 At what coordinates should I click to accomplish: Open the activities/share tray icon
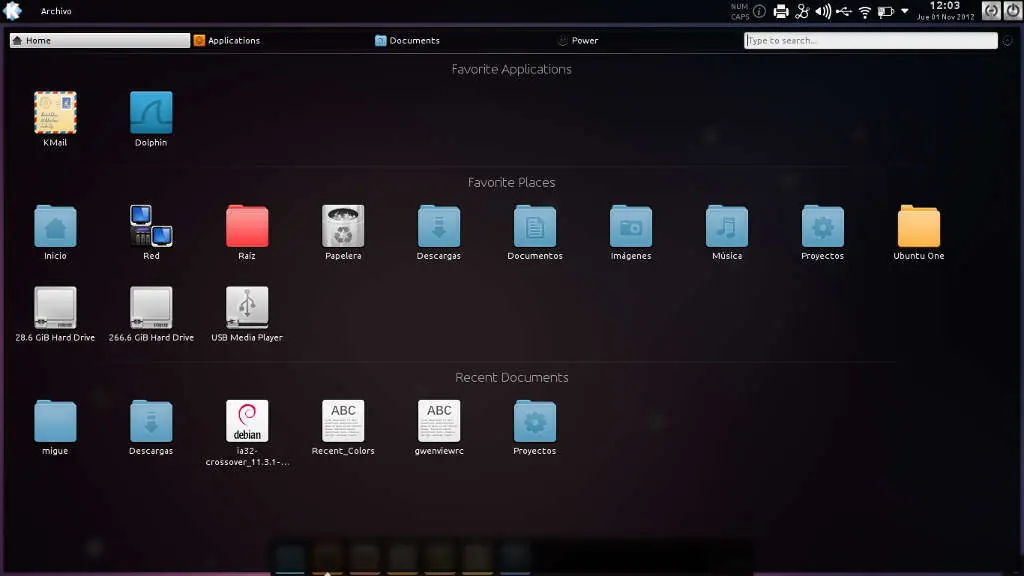point(803,11)
